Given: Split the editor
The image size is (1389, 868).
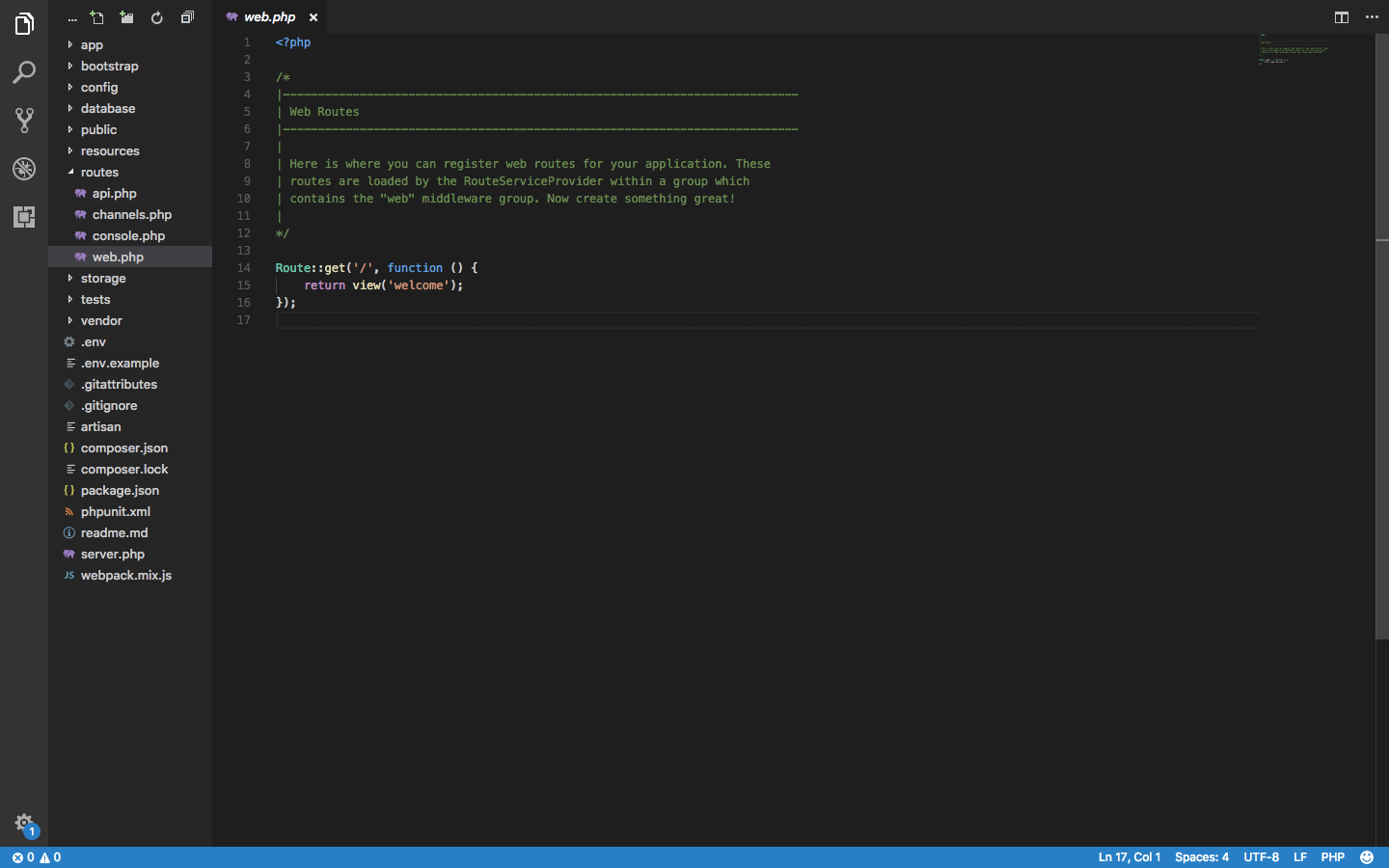Looking at the screenshot, I should [1342, 17].
